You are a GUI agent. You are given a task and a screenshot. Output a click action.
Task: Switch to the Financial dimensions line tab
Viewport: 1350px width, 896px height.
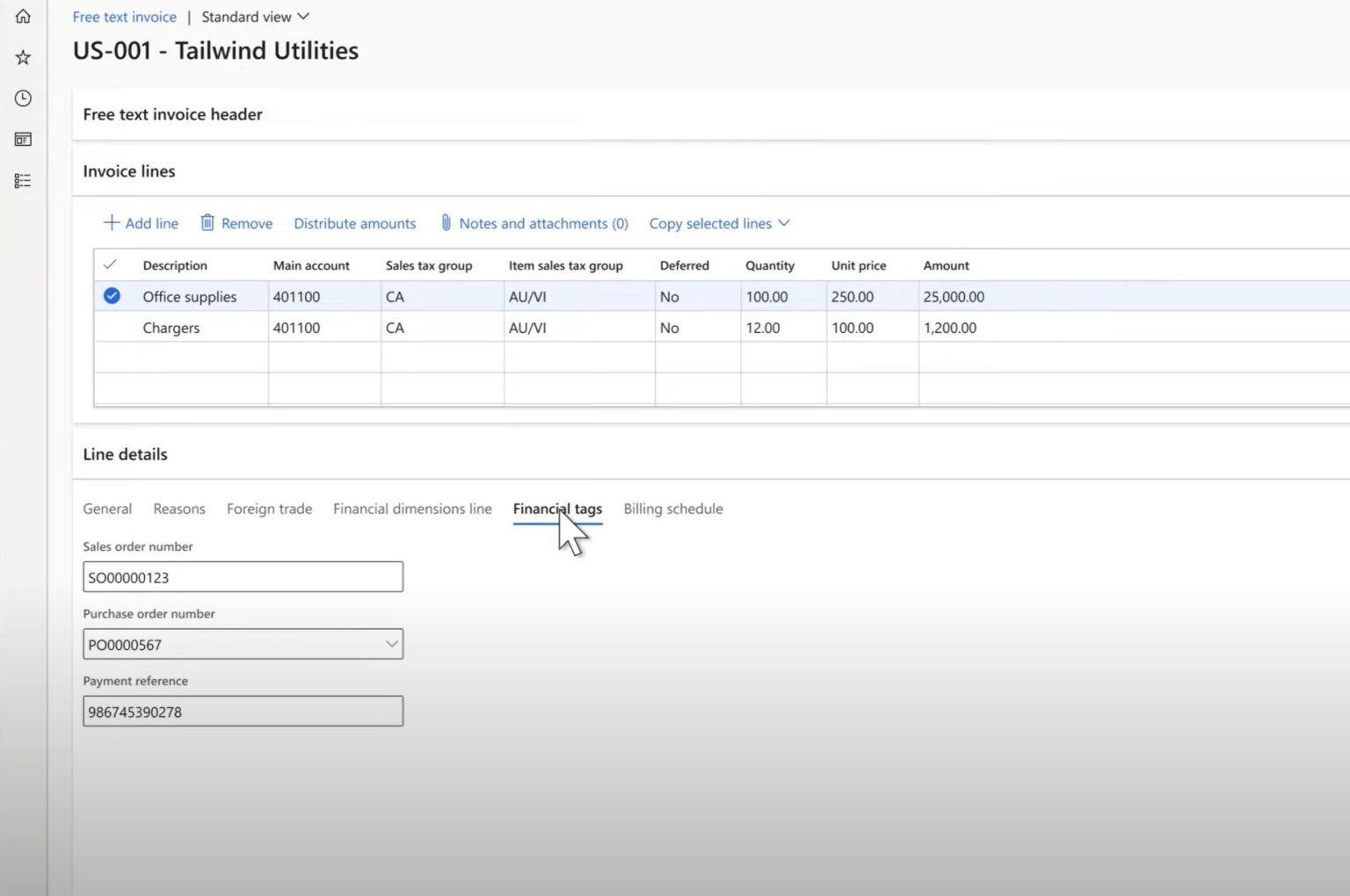pos(411,509)
